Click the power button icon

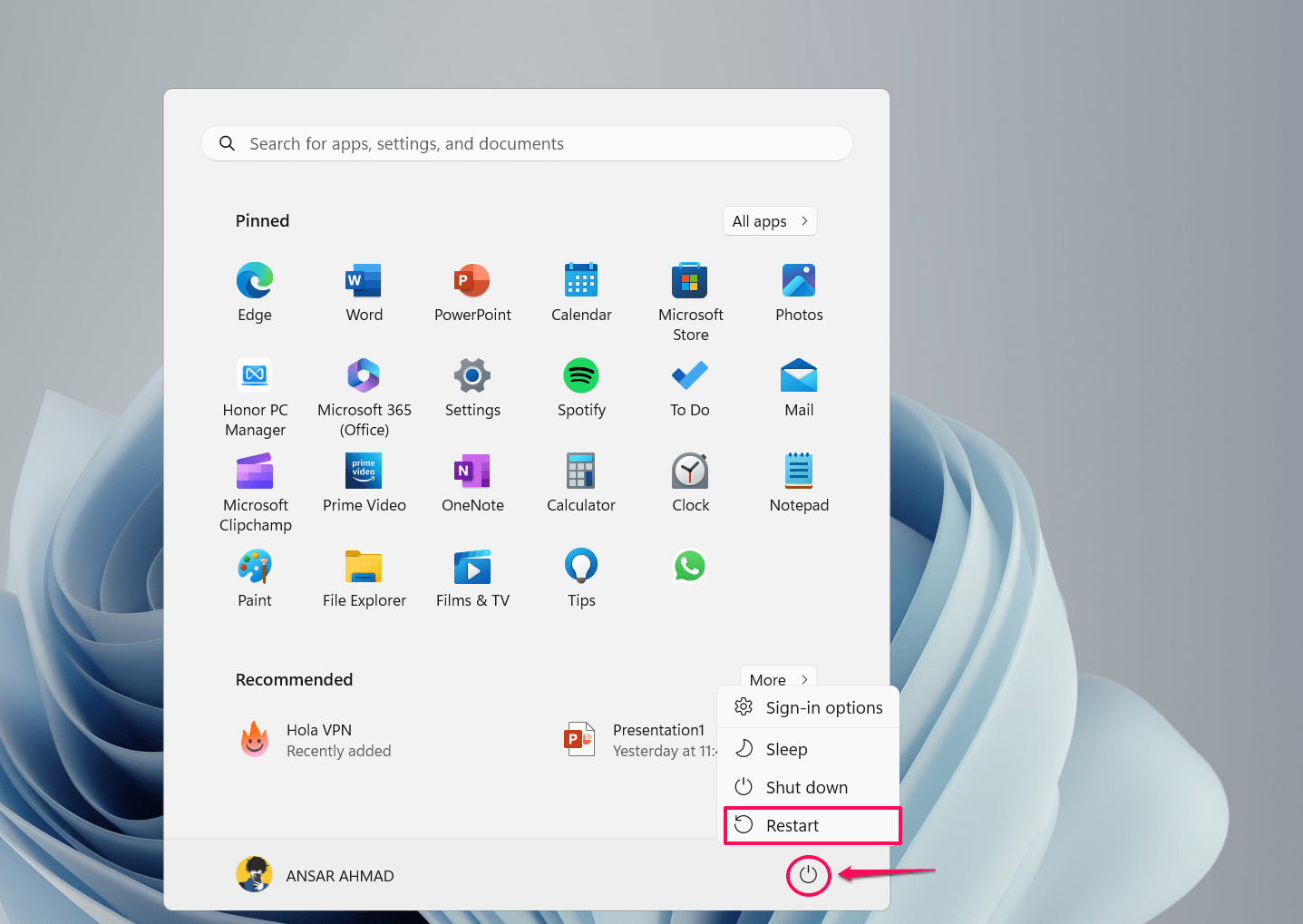tap(808, 875)
